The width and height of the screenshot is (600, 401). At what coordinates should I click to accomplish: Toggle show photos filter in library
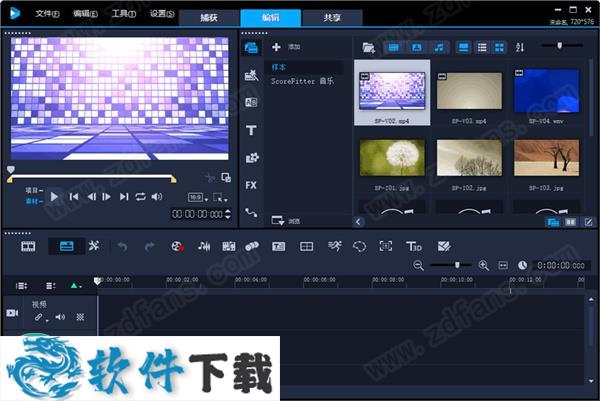click(416, 47)
